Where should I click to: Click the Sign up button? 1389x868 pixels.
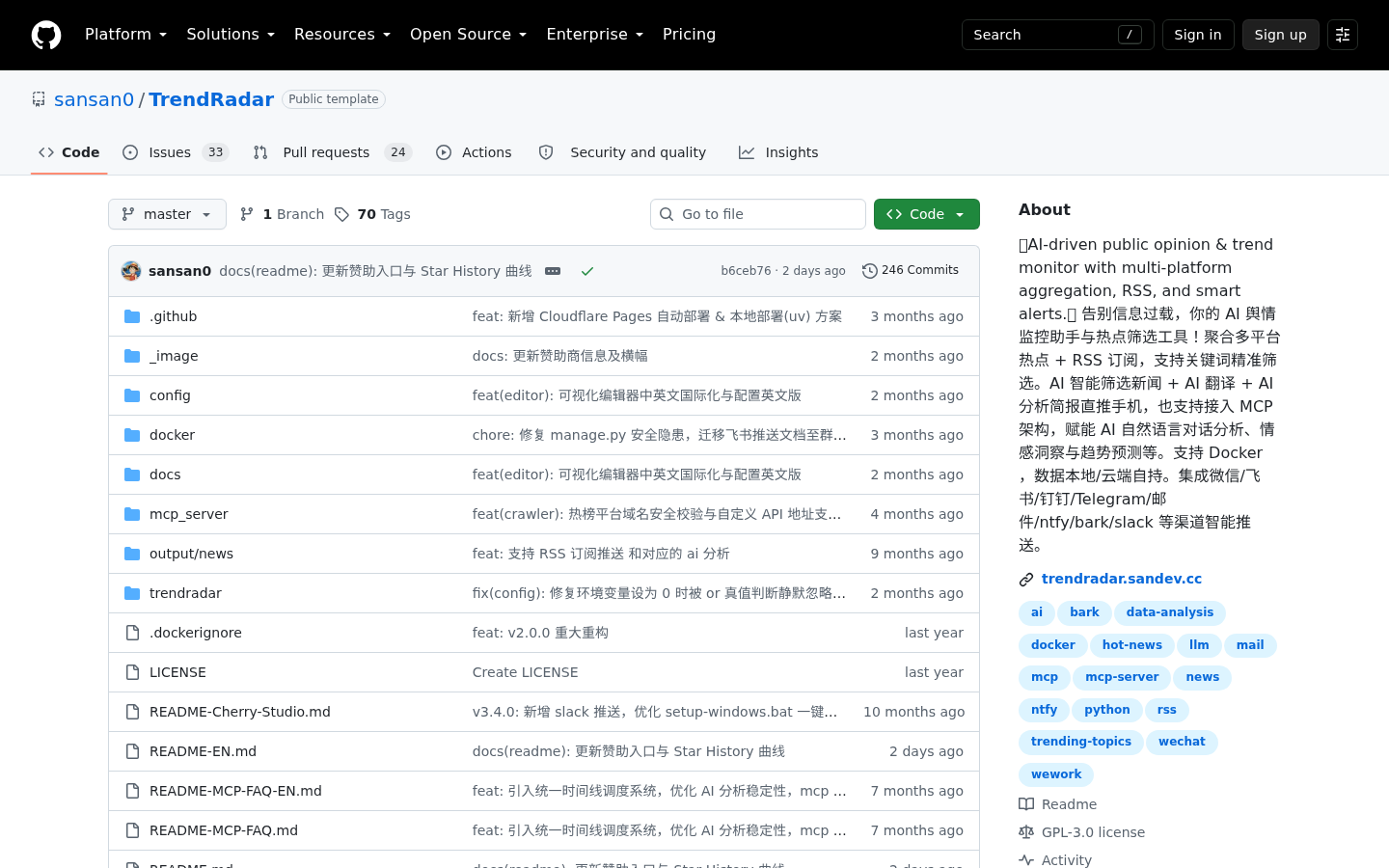1281,35
